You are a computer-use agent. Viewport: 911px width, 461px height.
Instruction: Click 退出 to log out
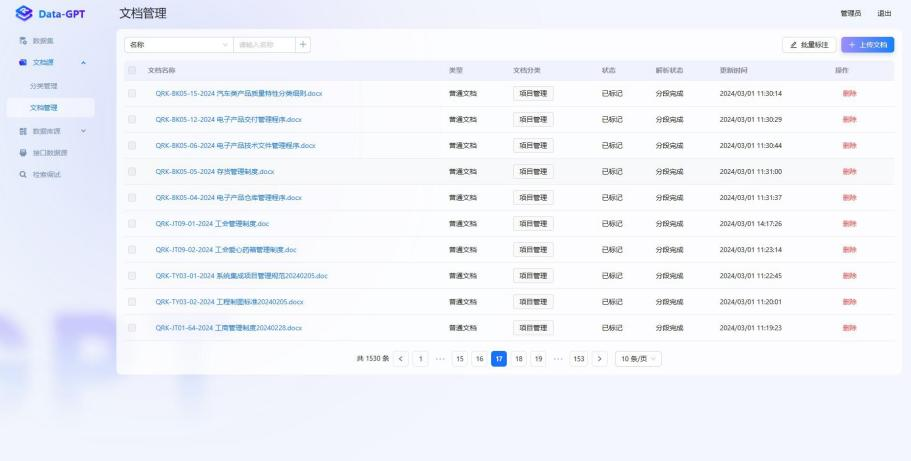884,13
